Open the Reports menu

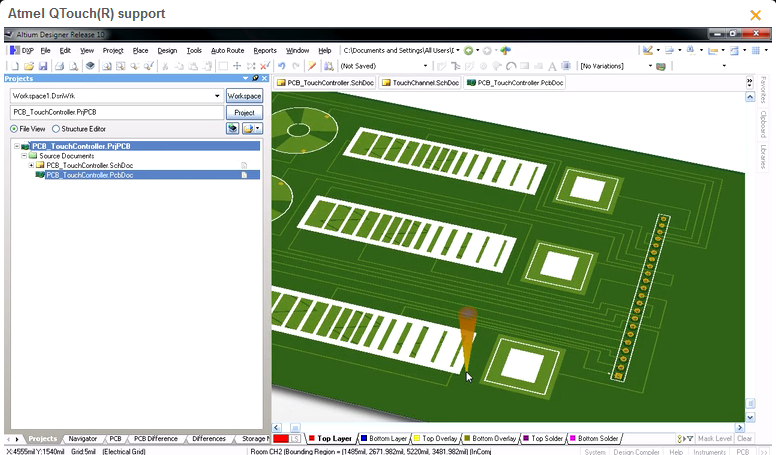pyautogui.click(x=265, y=51)
